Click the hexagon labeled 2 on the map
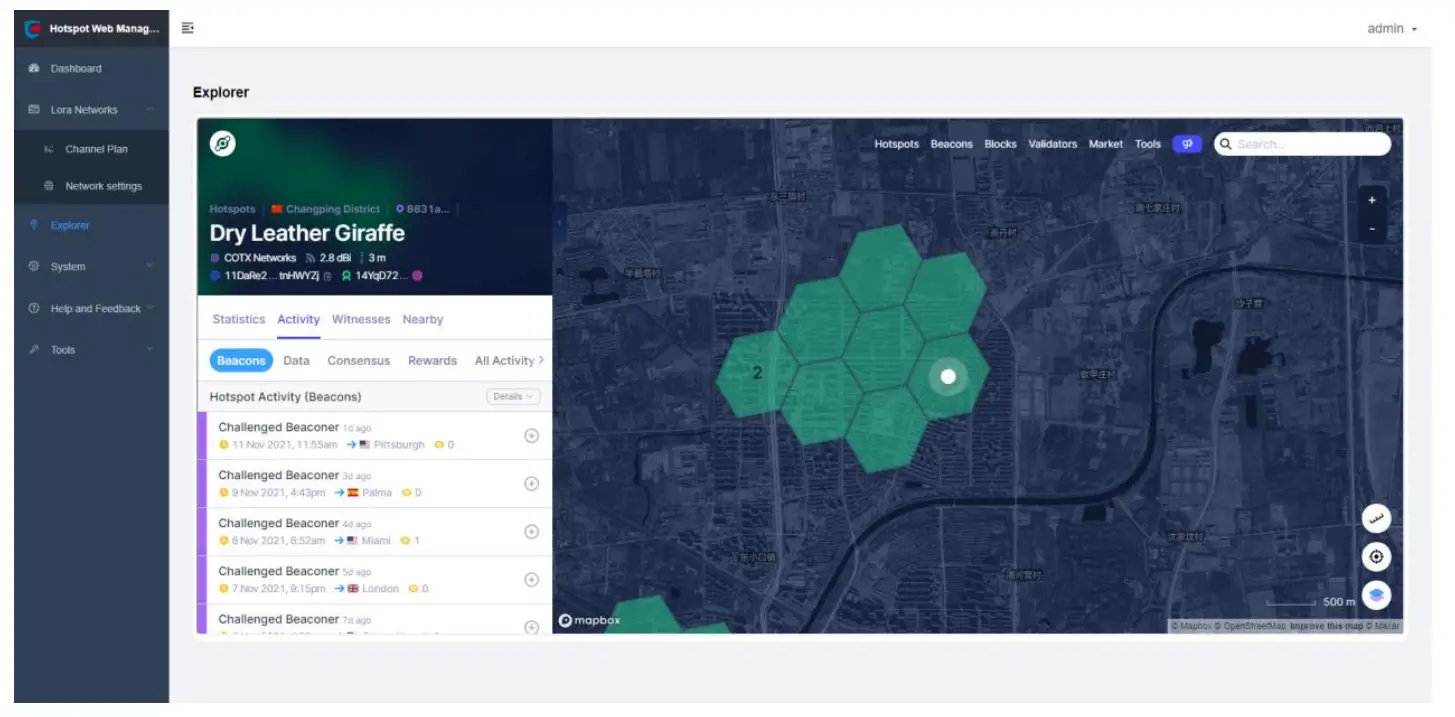This screenshot has height=717, width=1455. click(x=757, y=373)
